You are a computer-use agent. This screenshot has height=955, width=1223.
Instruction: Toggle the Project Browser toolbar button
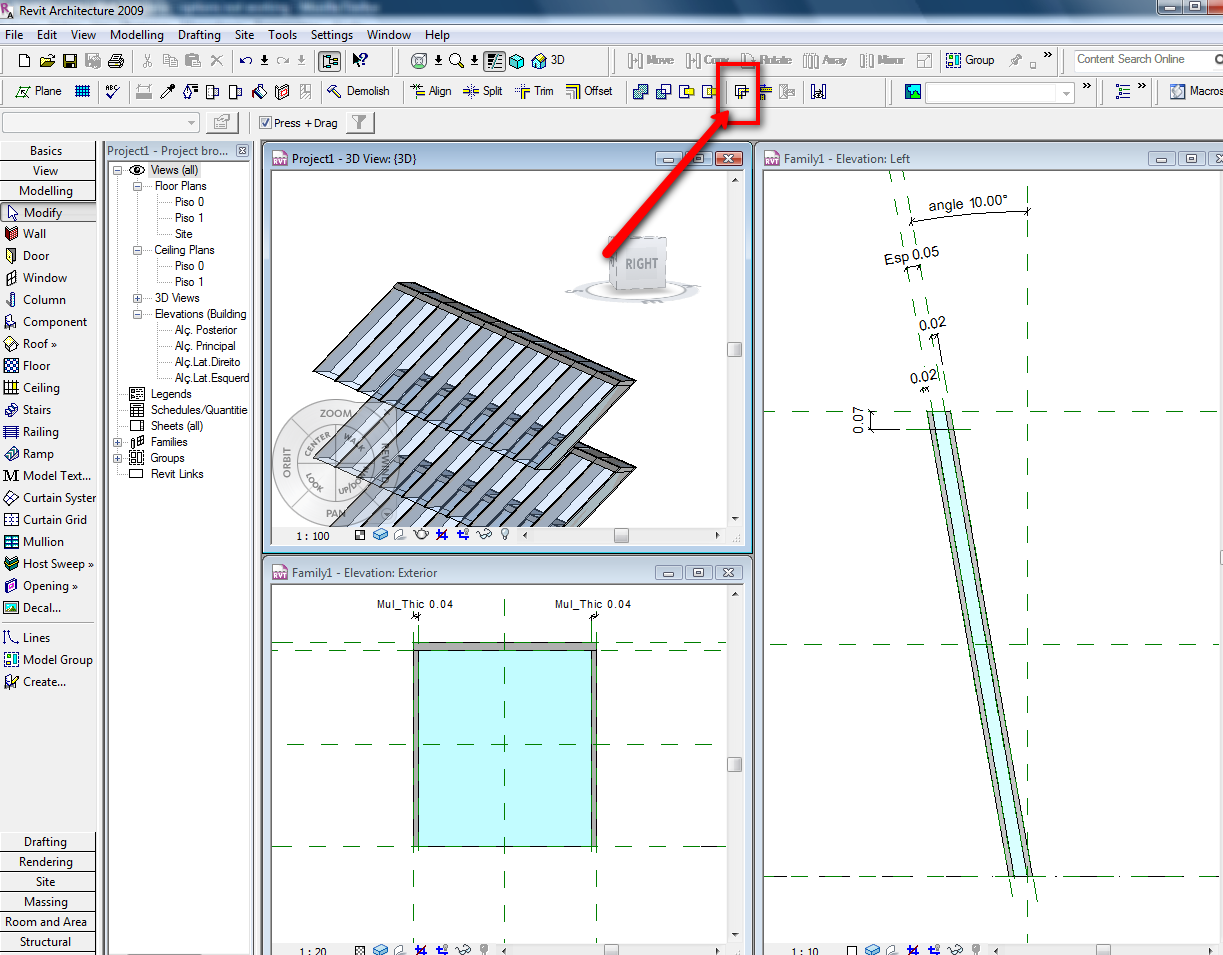(329, 61)
